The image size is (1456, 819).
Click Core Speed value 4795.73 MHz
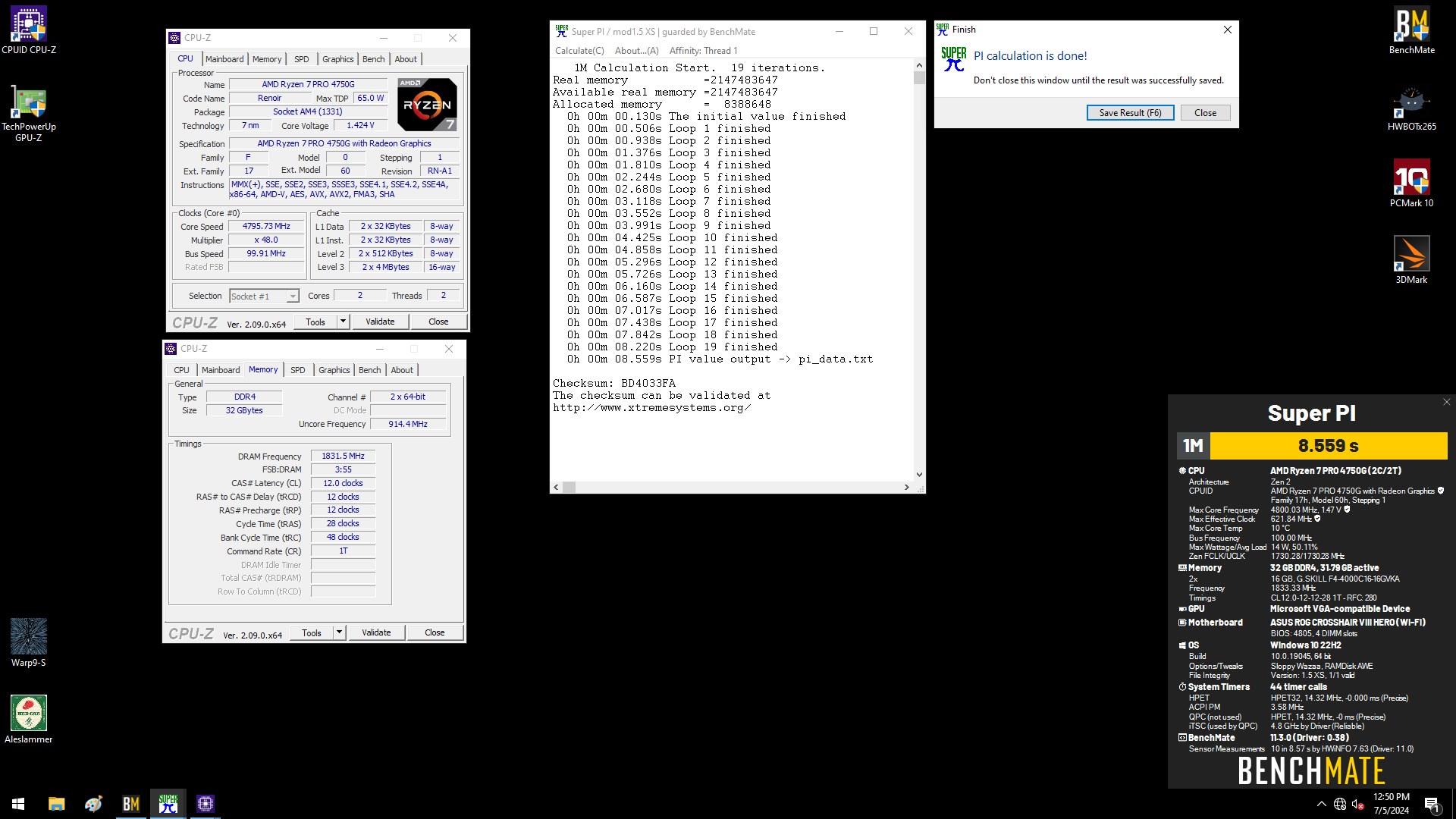coord(266,227)
